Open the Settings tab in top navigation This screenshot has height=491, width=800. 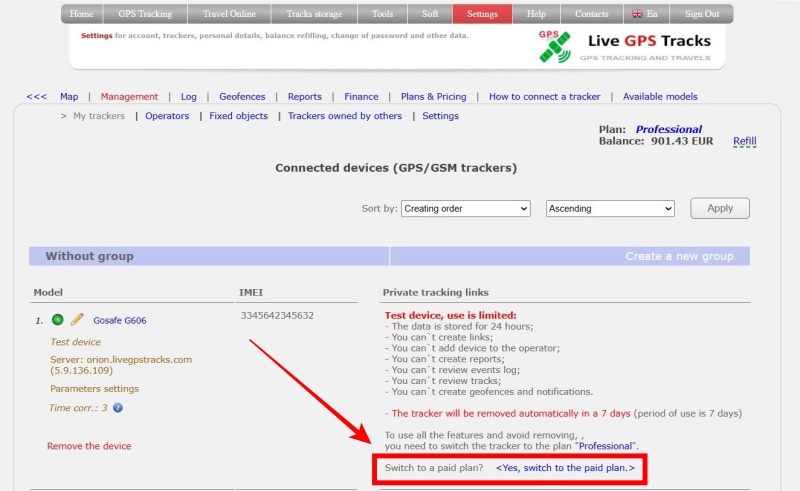pos(482,14)
